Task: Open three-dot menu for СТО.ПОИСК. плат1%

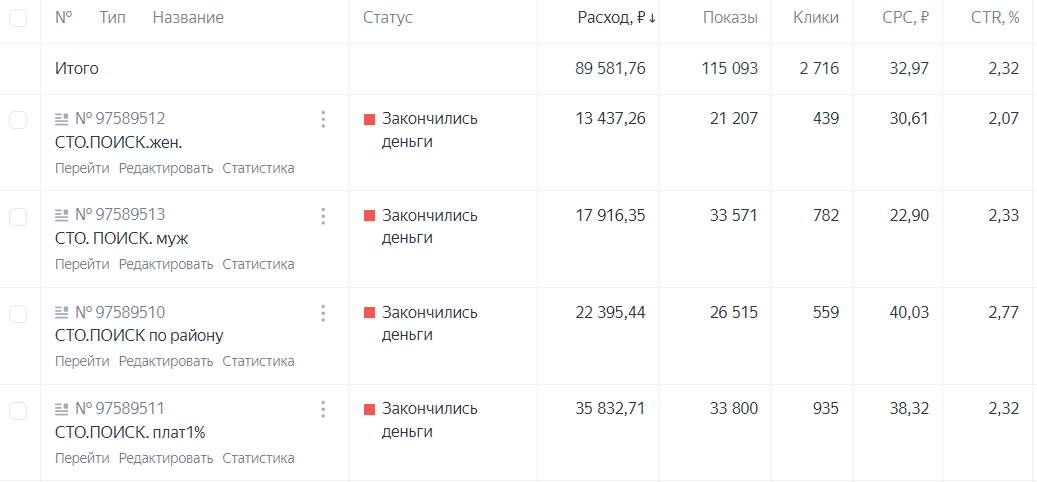Action: 323,409
